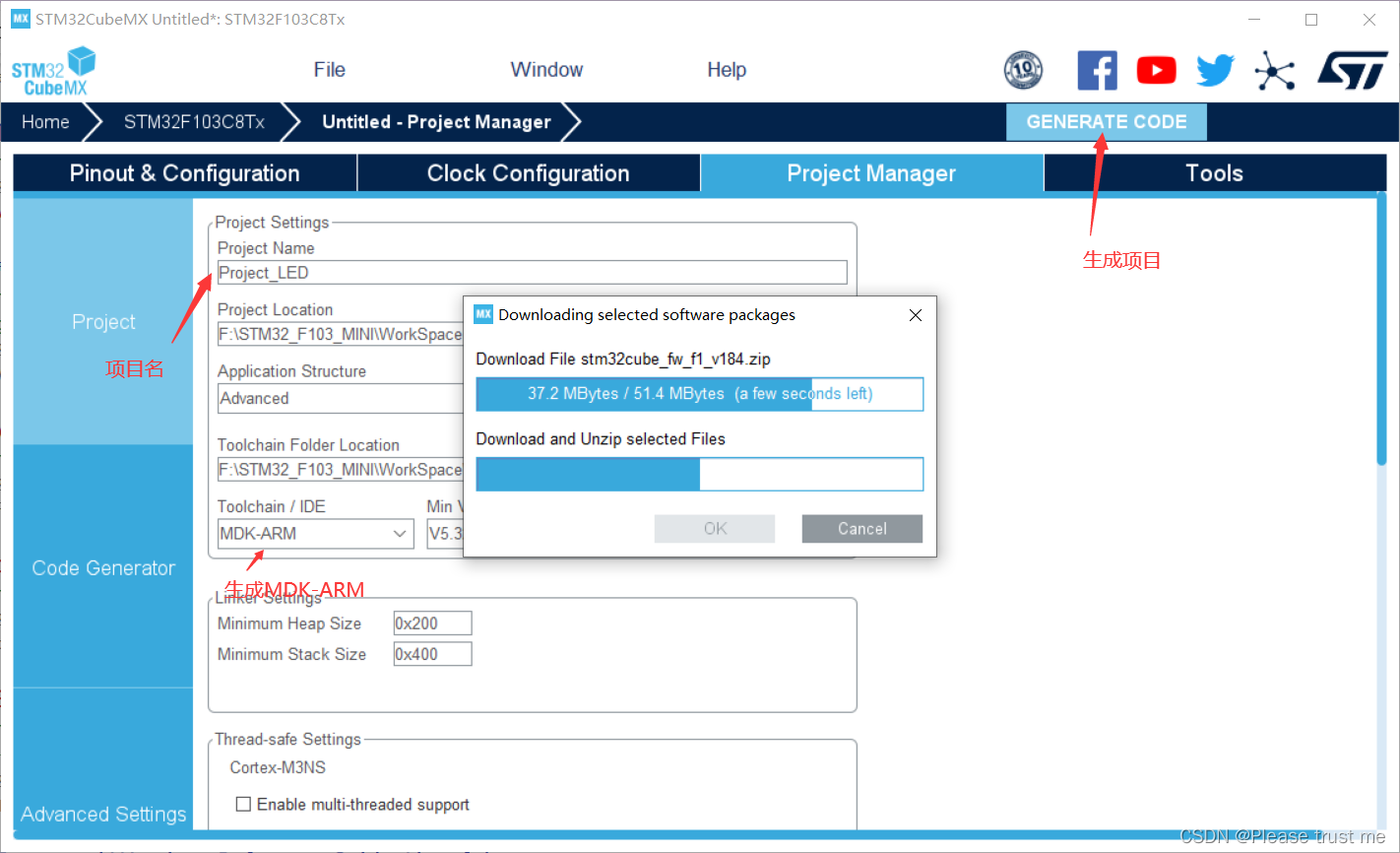1400x853 pixels.
Task: Maximize the STM32CubeMX window
Action: 1311,20
